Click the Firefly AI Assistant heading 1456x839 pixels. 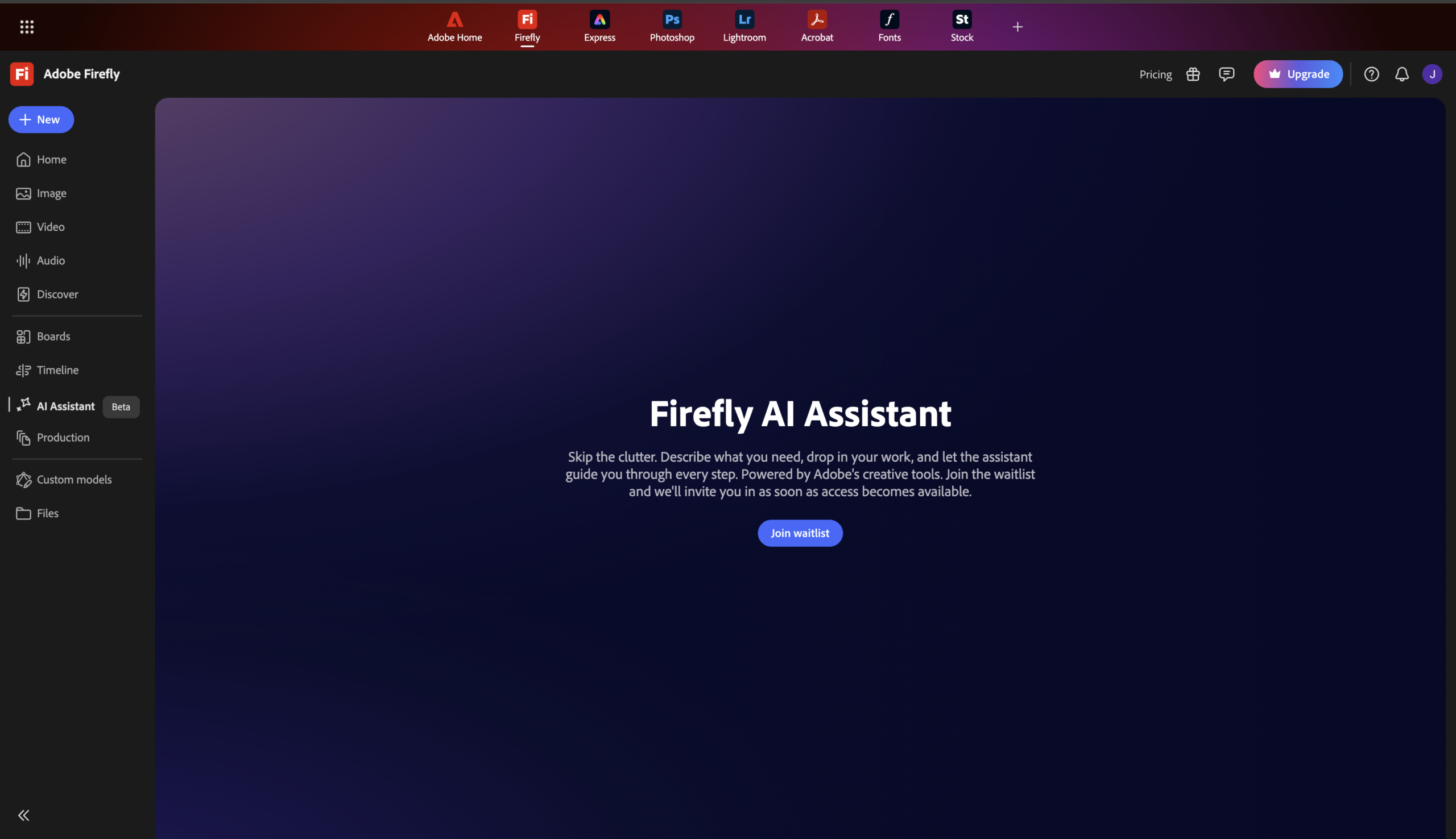click(x=800, y=414)
